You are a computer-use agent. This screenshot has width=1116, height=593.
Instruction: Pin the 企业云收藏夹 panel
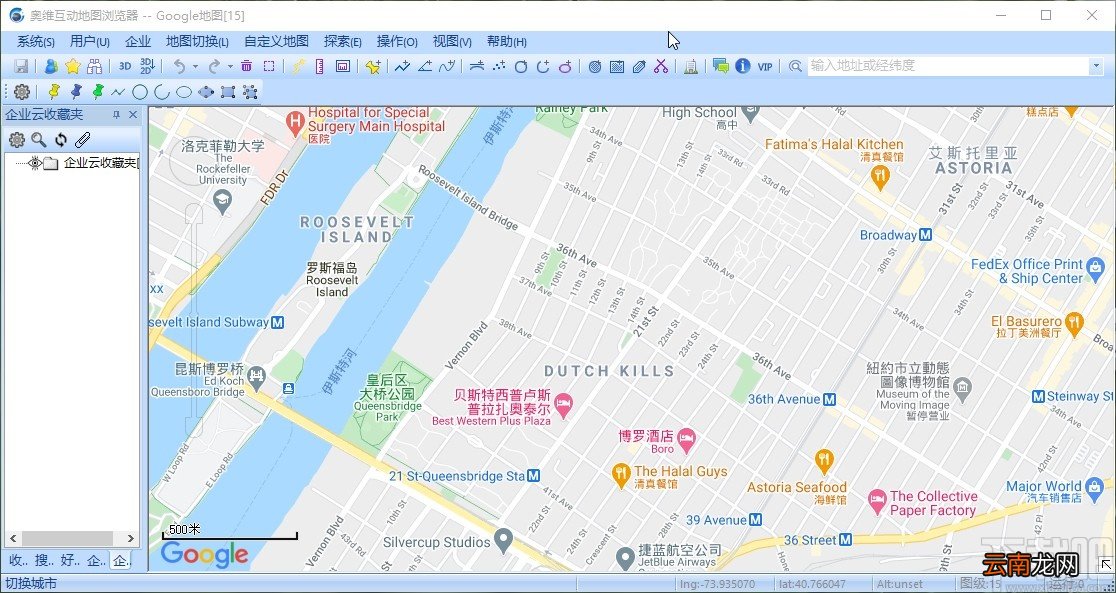[117, 115]
